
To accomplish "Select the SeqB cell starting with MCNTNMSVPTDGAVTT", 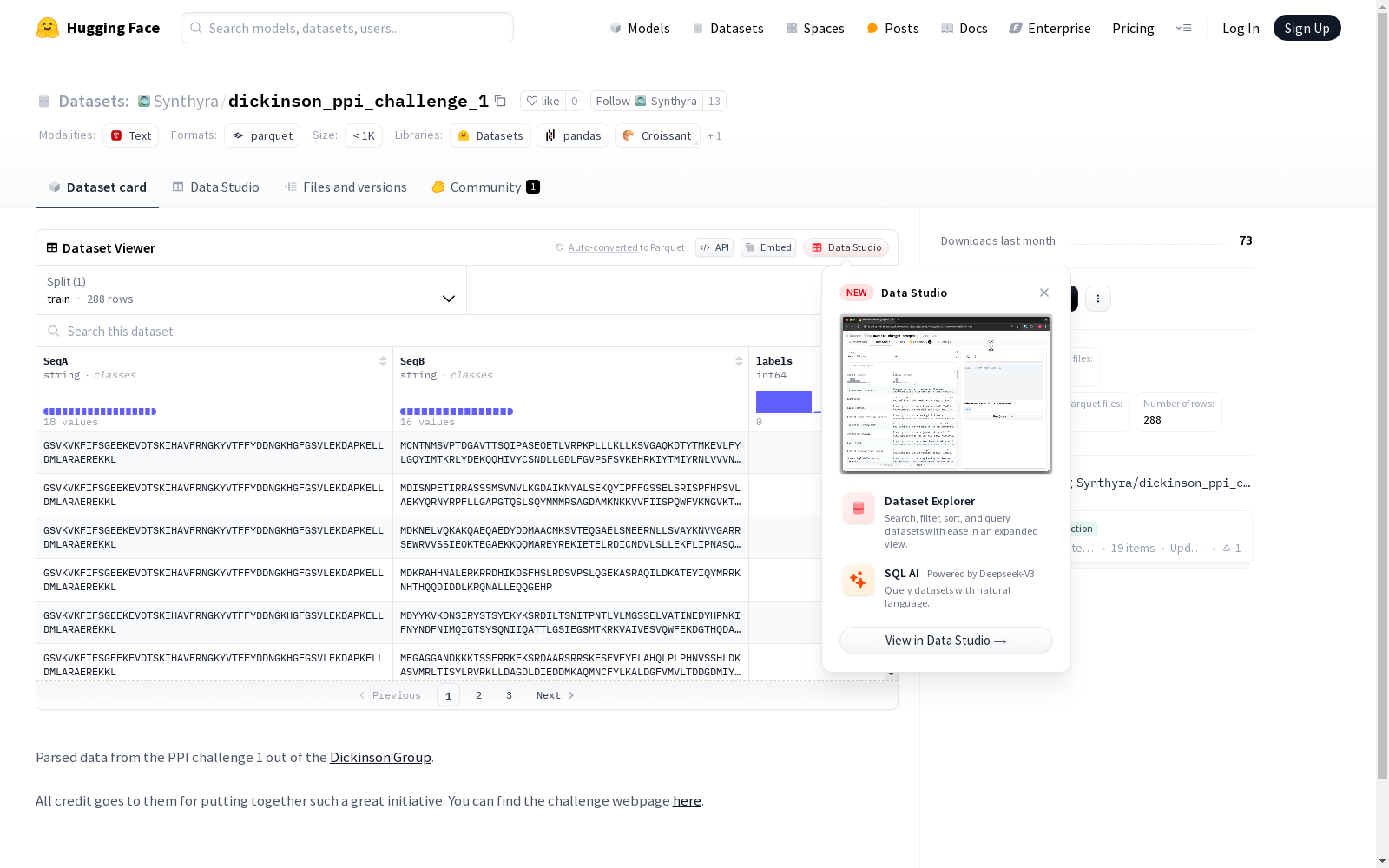I will click(x=570, y=452).
